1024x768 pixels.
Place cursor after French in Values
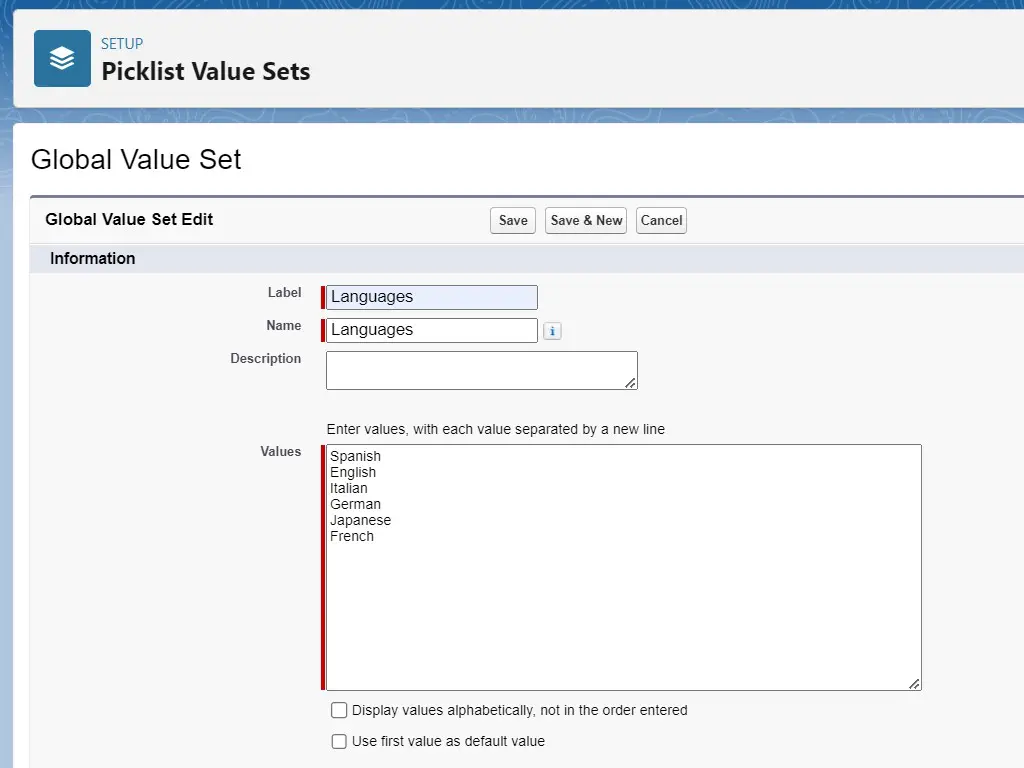coord(376,536)
